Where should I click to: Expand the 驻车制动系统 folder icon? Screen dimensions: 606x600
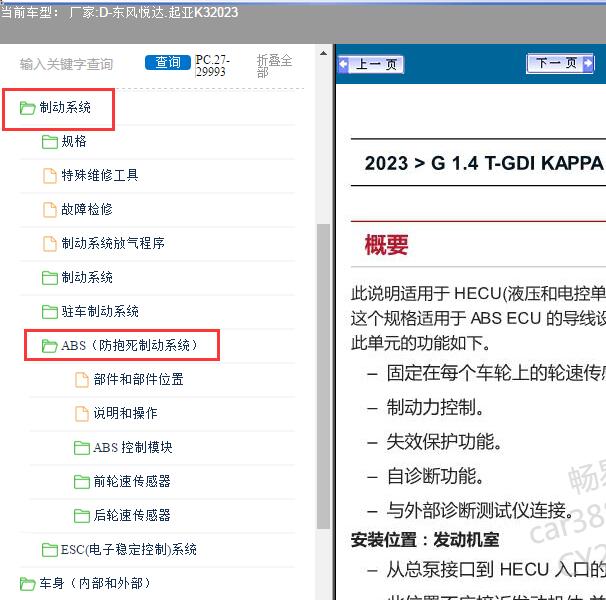[49, 312]
